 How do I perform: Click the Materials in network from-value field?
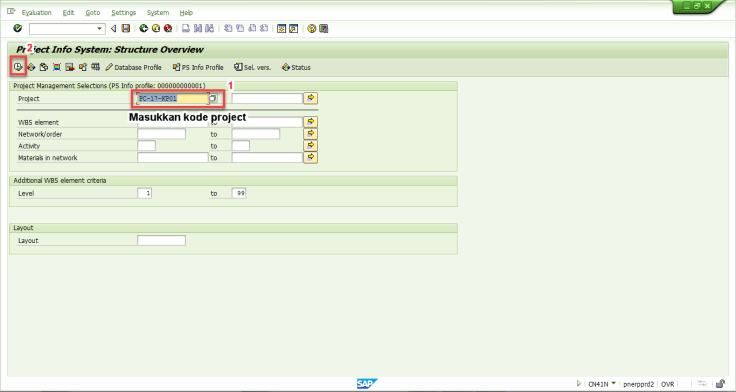173,158
